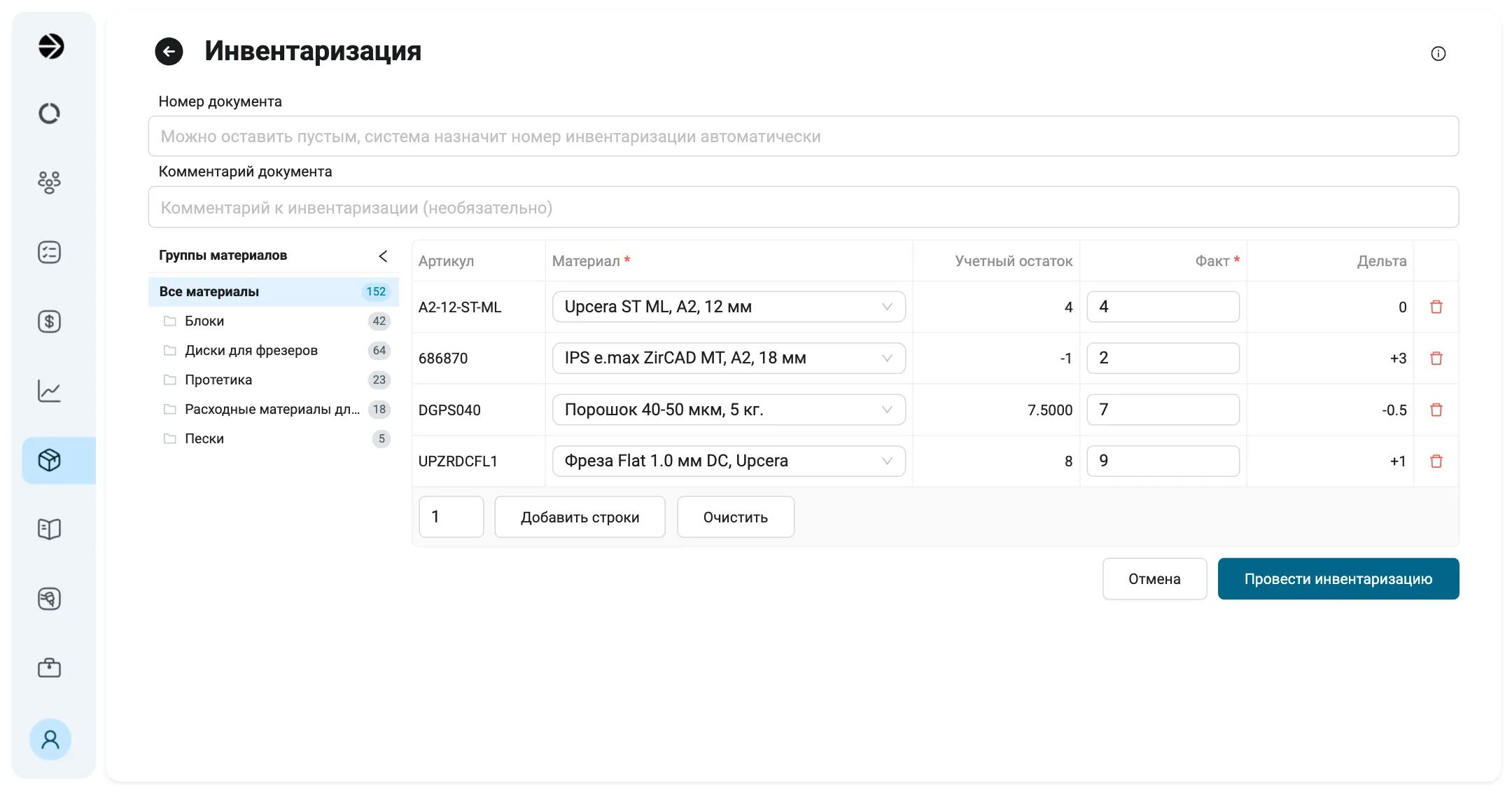Click the rows count field beside Добавить строки
Screen dimensions: 1512x792
pos(451,517)
